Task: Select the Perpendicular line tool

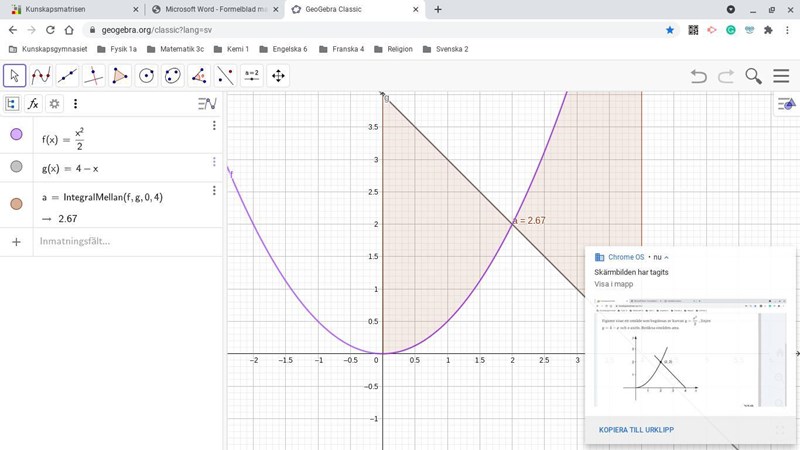Action: (94, 76)
